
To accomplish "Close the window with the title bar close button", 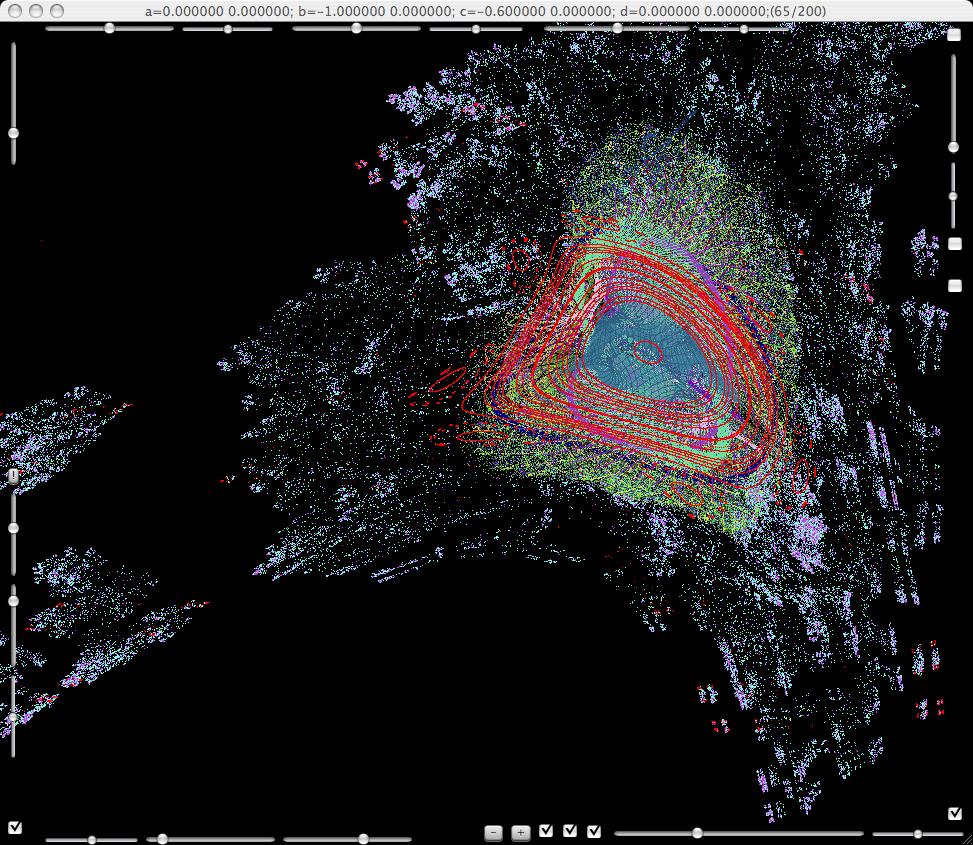I will pyautogui.click(x=16, y=11).
